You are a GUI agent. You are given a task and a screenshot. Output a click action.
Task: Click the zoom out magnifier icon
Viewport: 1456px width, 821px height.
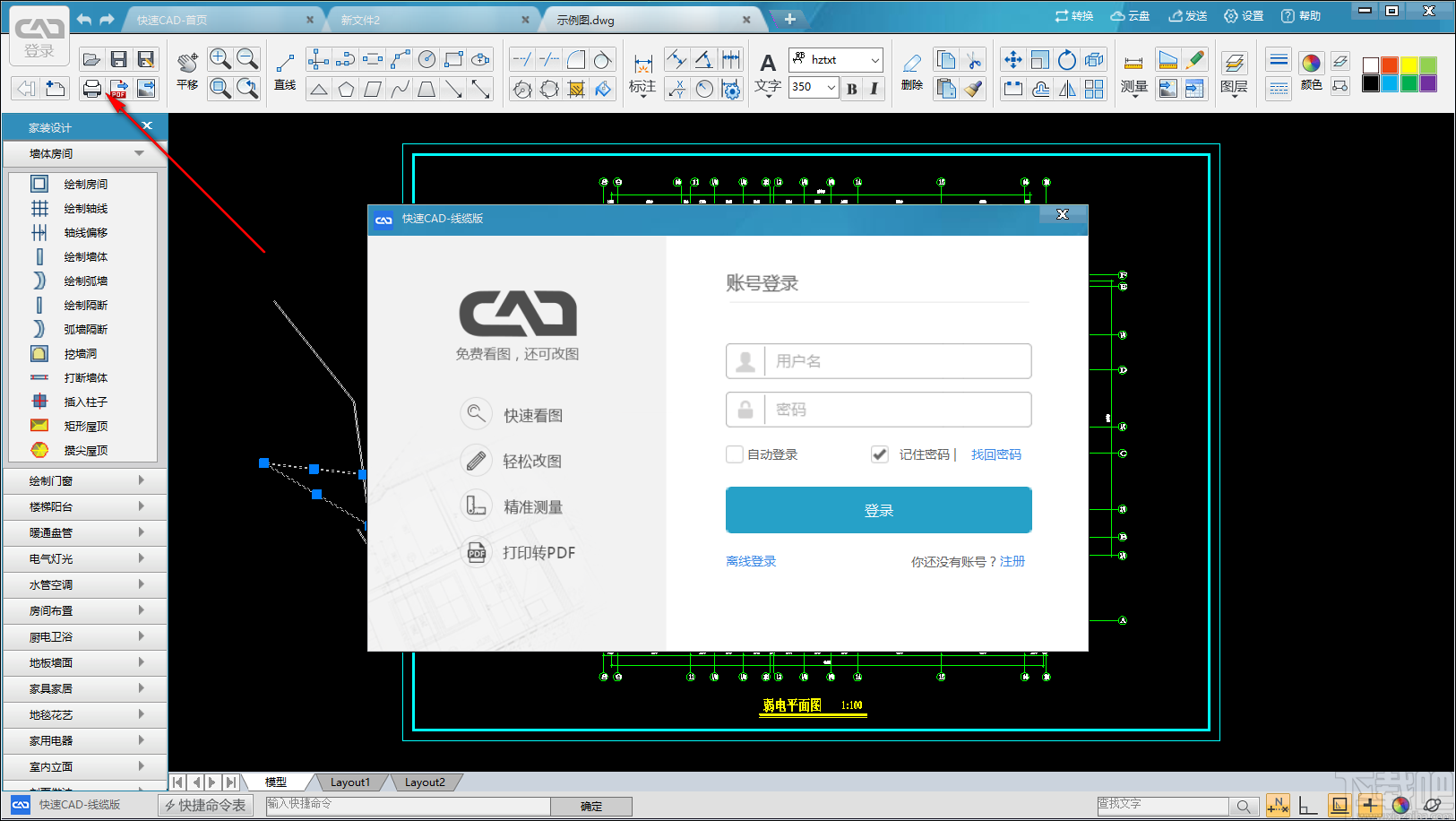pyautogui.click(x=247, y=59)
